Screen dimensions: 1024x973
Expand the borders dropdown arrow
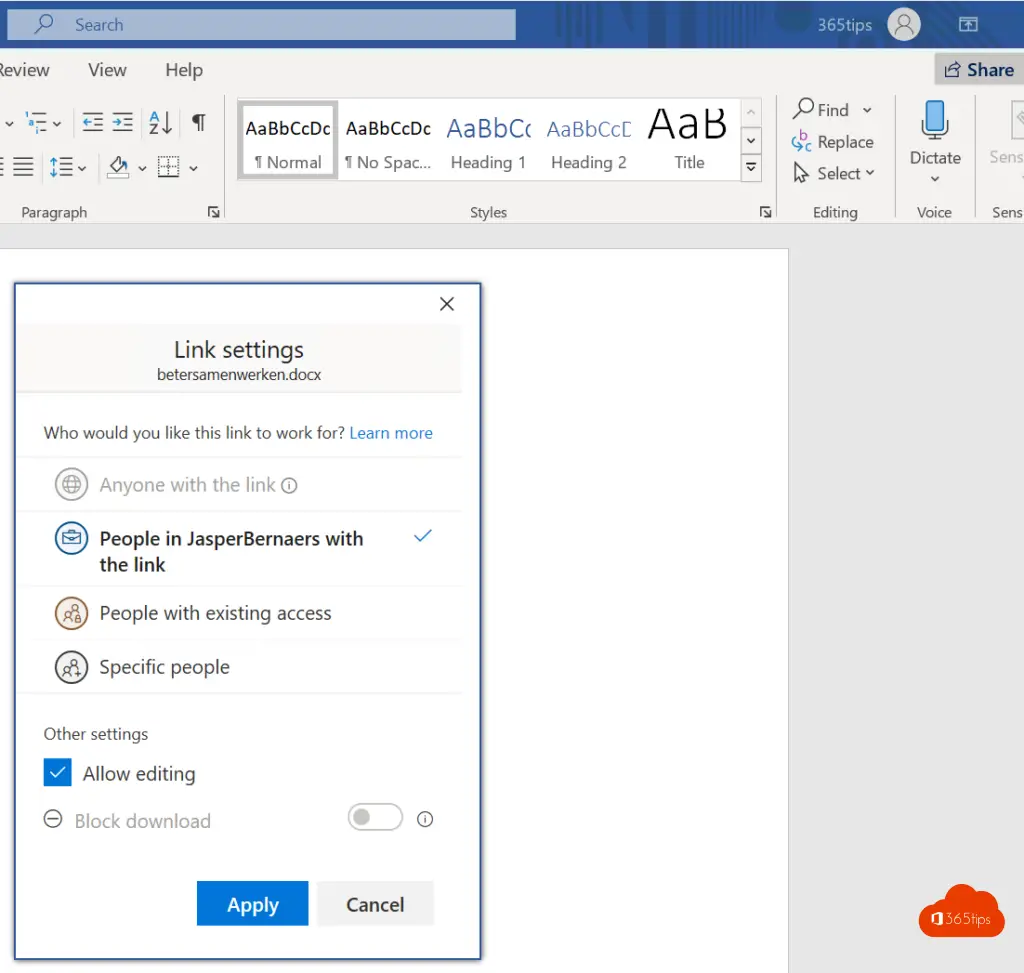coord(193,168)
